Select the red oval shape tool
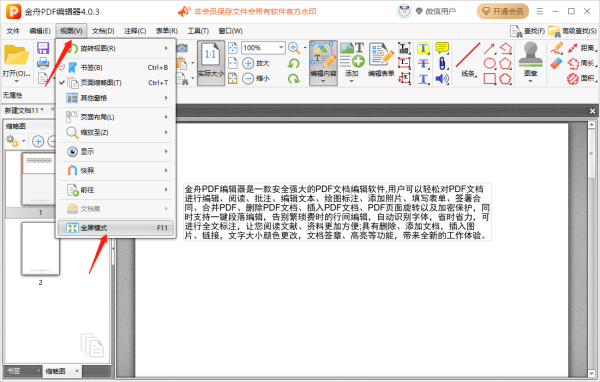The width and height of the screenshot is (600, 382). tap(489, 64)
